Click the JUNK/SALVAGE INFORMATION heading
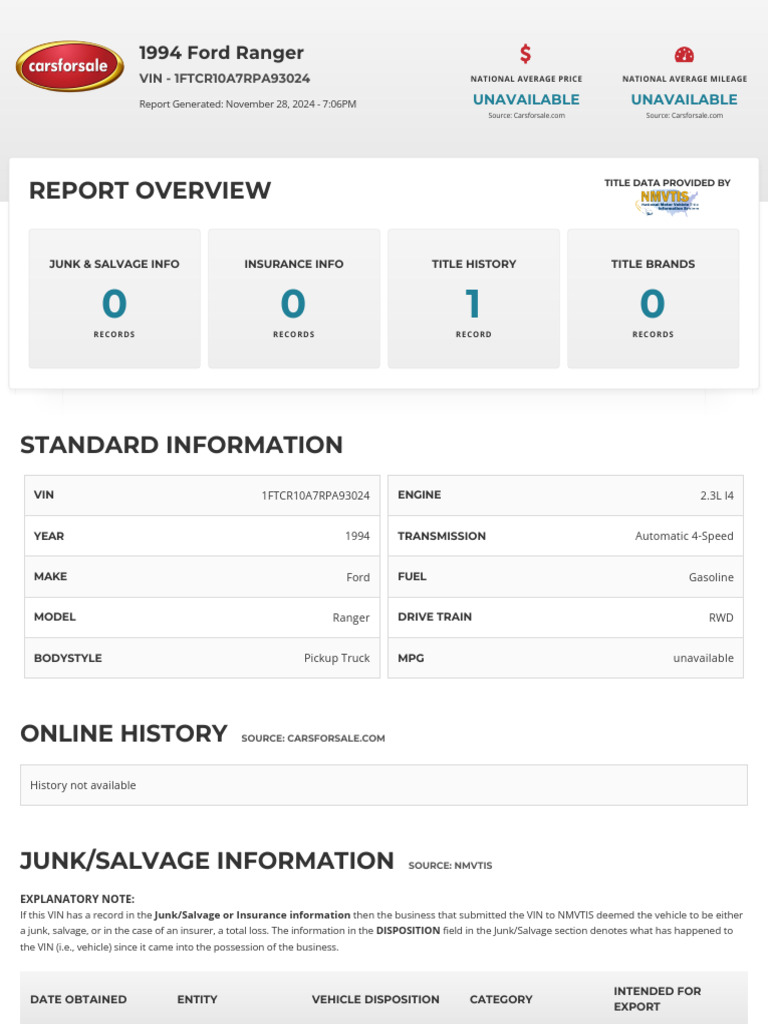The height and width of the screenshot is (1024, 768). [x=207, y=861]
